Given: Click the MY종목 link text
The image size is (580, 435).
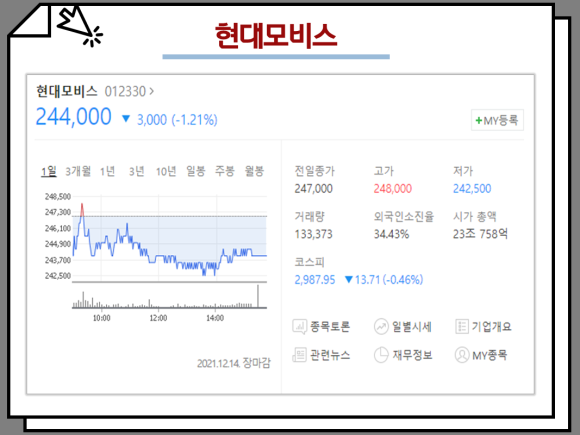Looking at the screenshot, I should (489, 355).
